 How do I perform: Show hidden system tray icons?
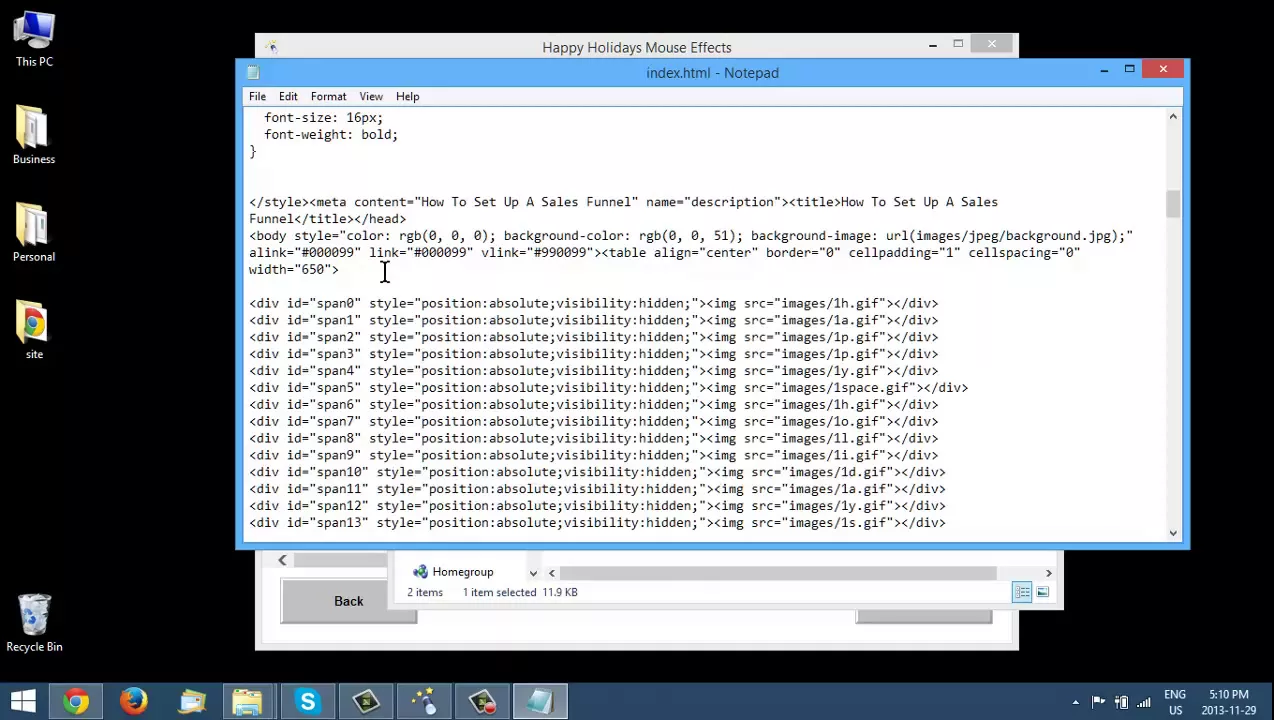point(1076,702)
